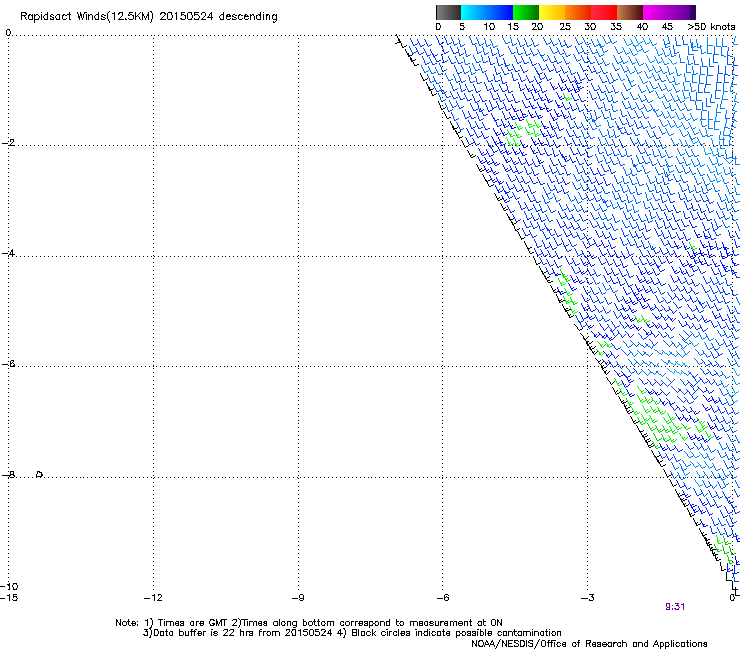Click the purple 9:31 pass time label

pyautogui.click(x=675, y=607)
